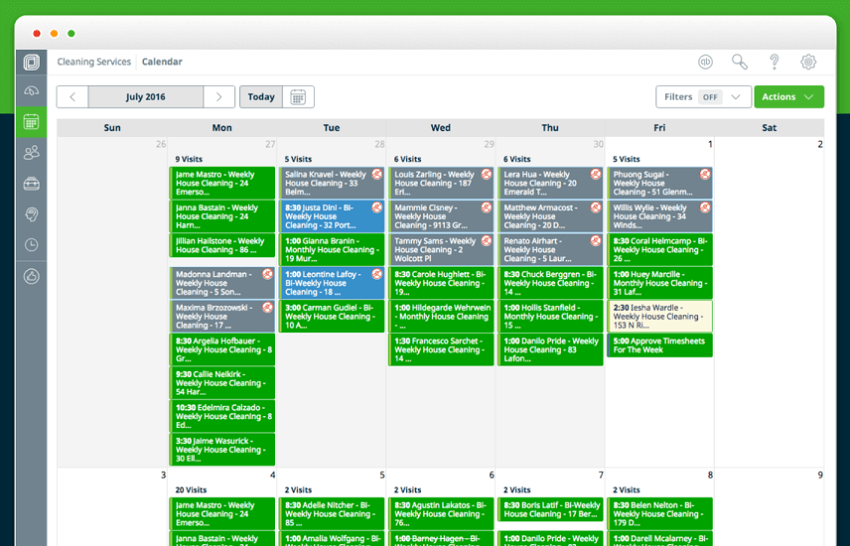Image resolution: width=850 pixels, height=546 pixels.
Task: Click the unassigned icon on Leontine Lafoy visit
Action: tap(377, 274)
